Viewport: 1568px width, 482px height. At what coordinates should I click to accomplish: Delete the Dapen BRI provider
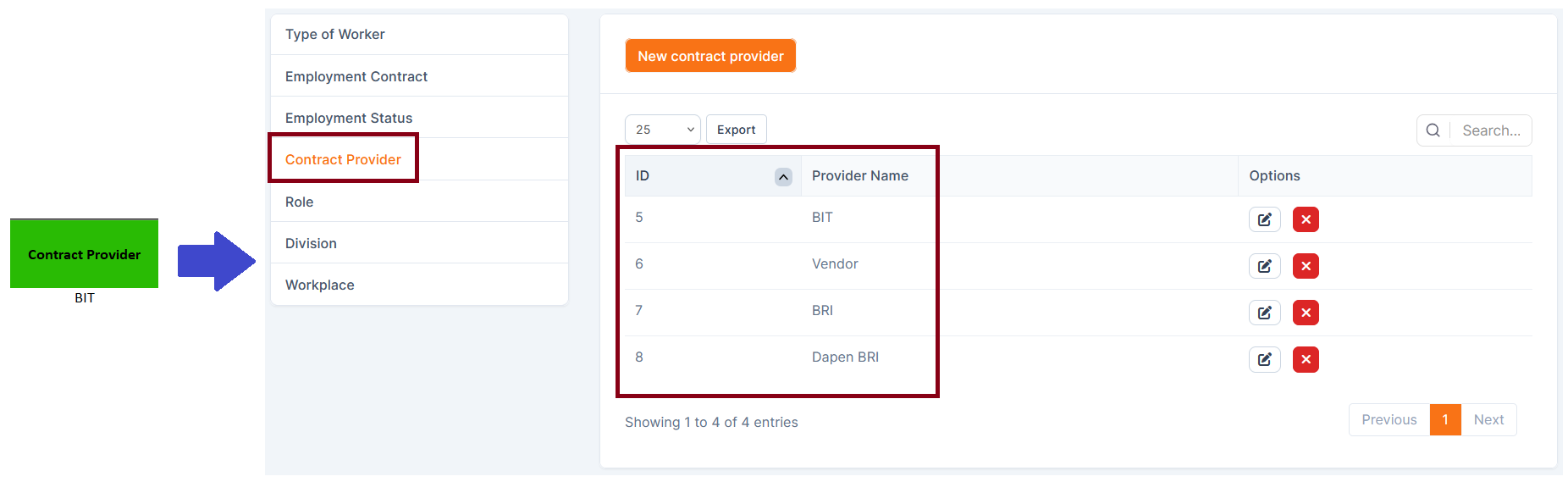[1306, 359]
